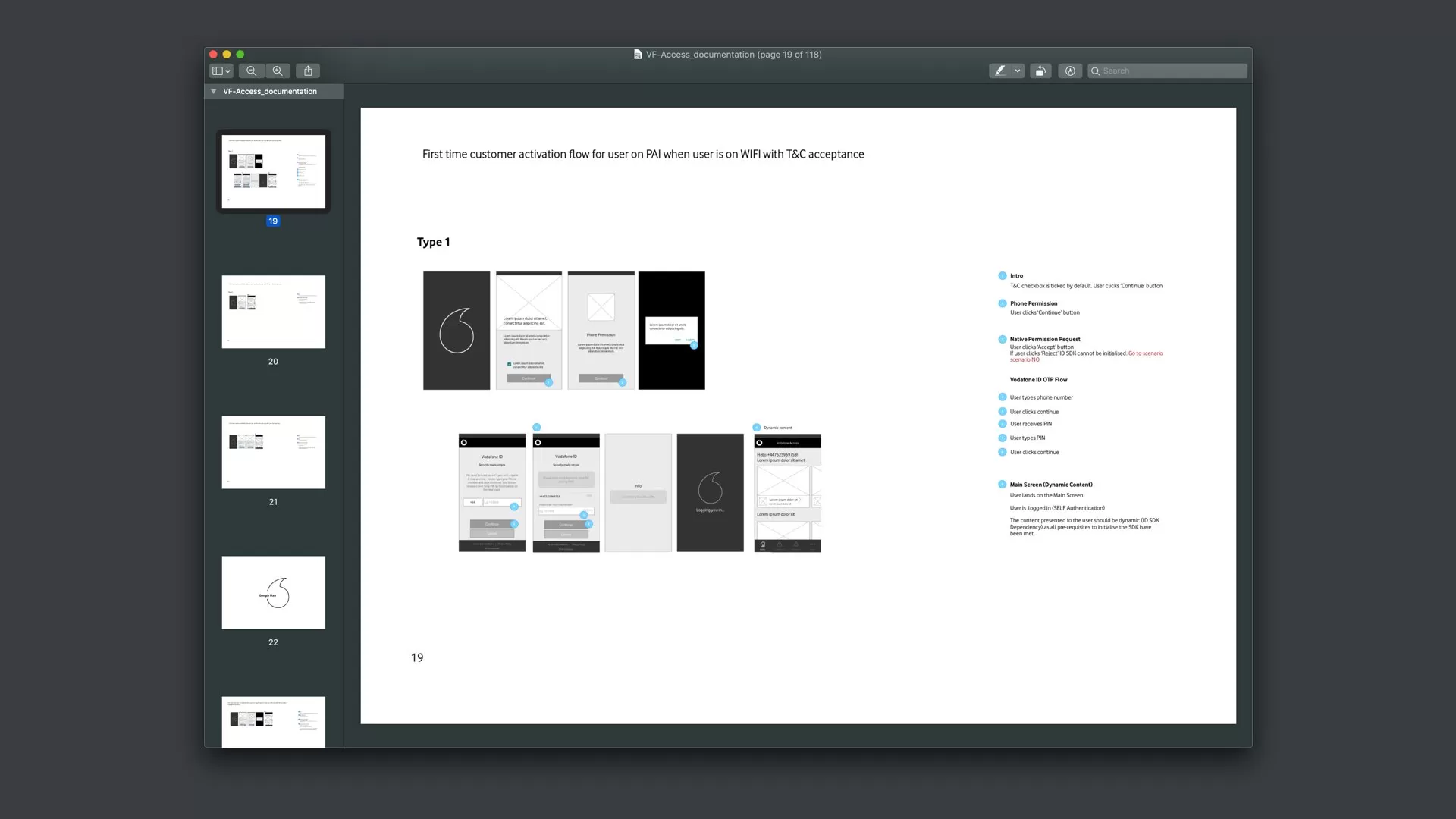Image resolution: width=1456 pixels, height=819 pixels.
Task: Click the rotate page icon
Action: click(1040, 71)
